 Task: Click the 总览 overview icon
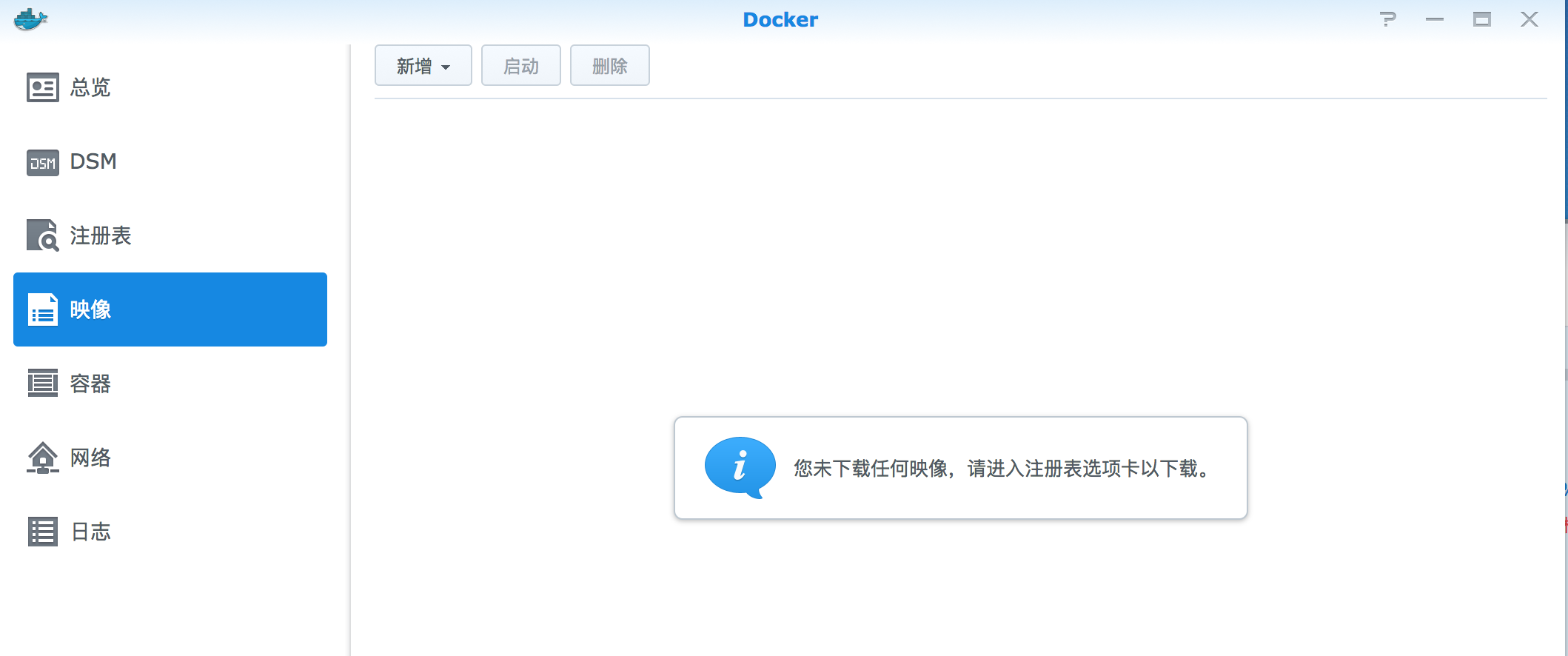[43, 87]
